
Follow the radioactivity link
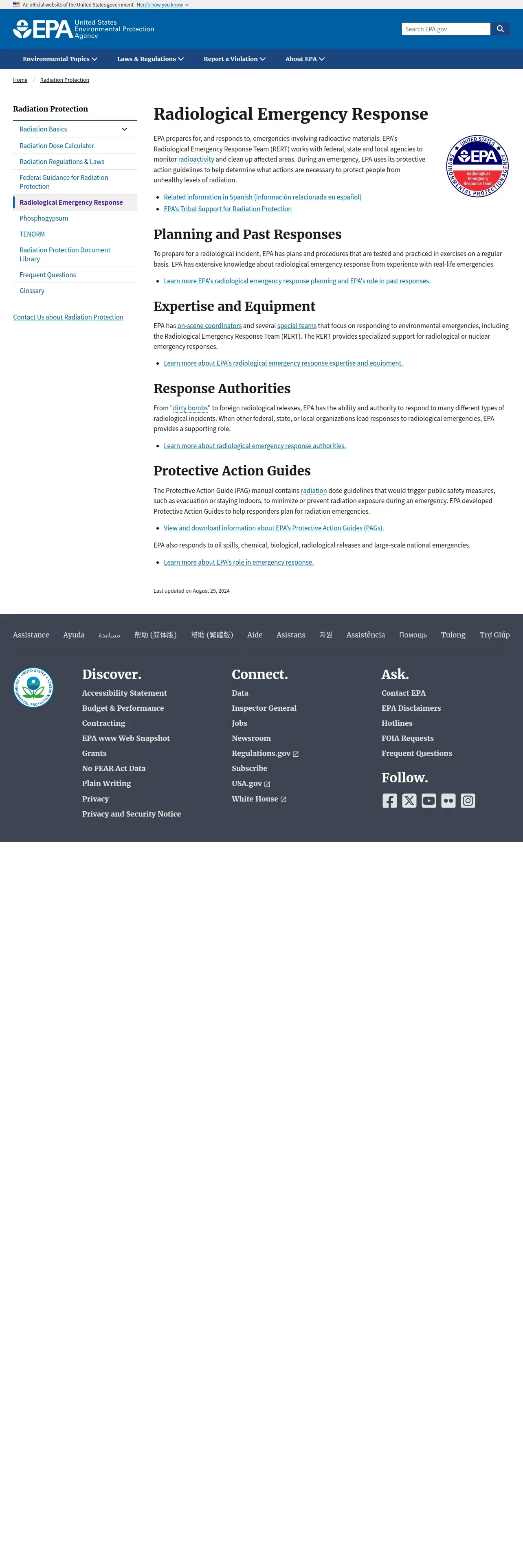pos(196,160)
